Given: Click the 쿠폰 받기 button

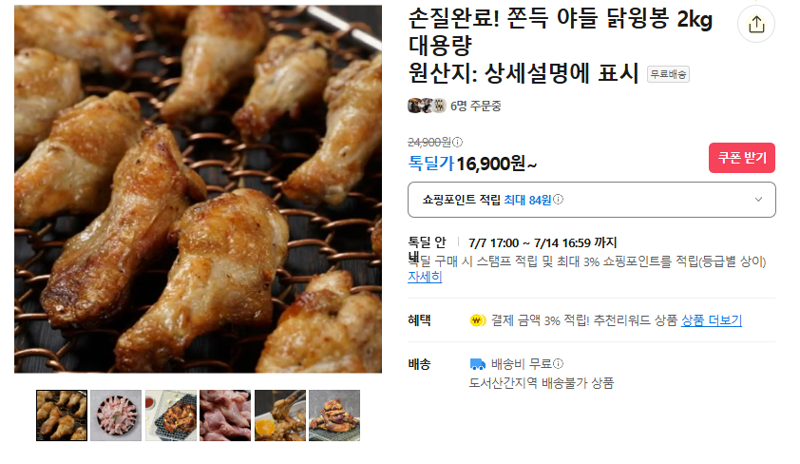Looking at the screenshot, I should (x=741, y=158).
